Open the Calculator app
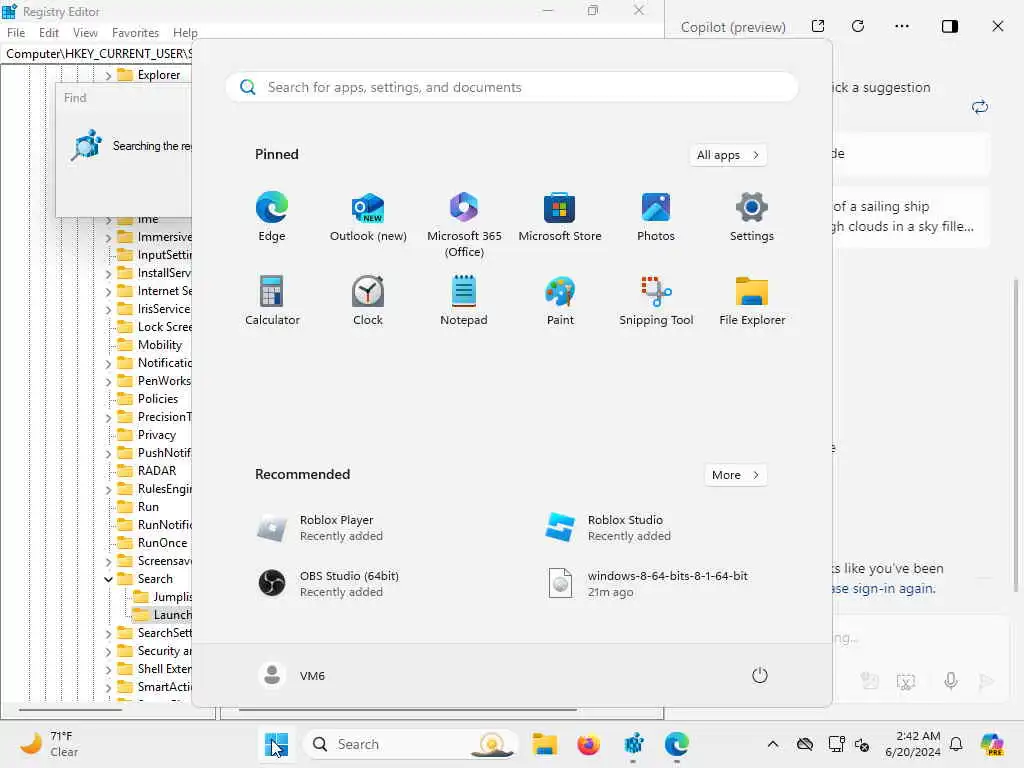 click(x=272, y=300)
